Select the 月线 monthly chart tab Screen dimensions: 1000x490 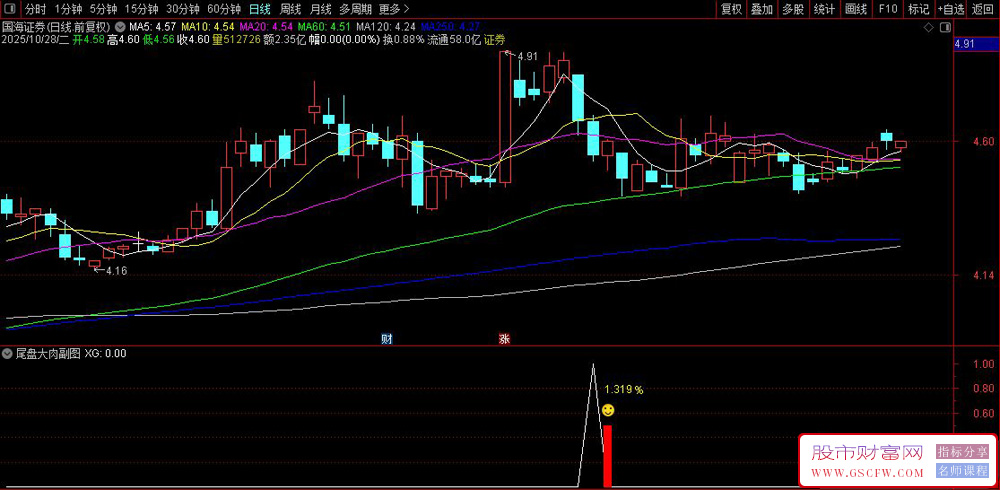tap(321, 9)
